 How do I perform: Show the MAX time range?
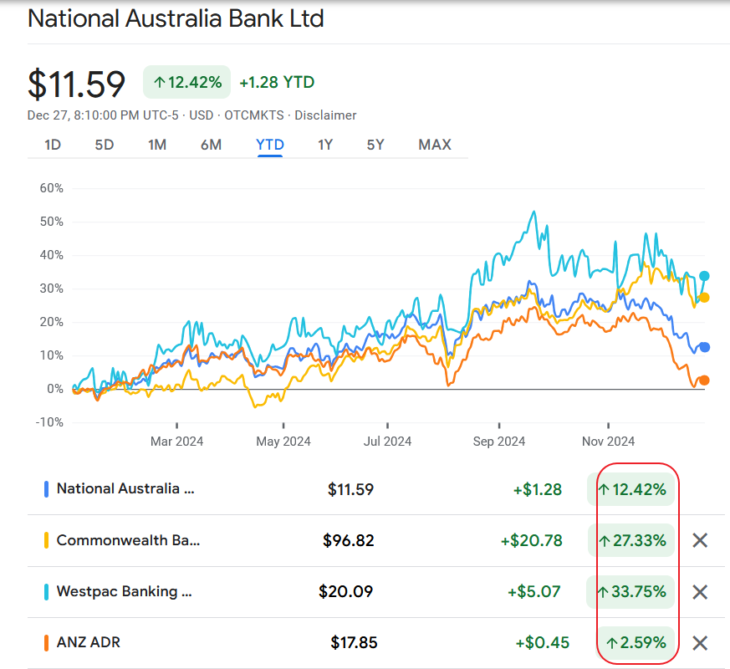click(435, 145)
